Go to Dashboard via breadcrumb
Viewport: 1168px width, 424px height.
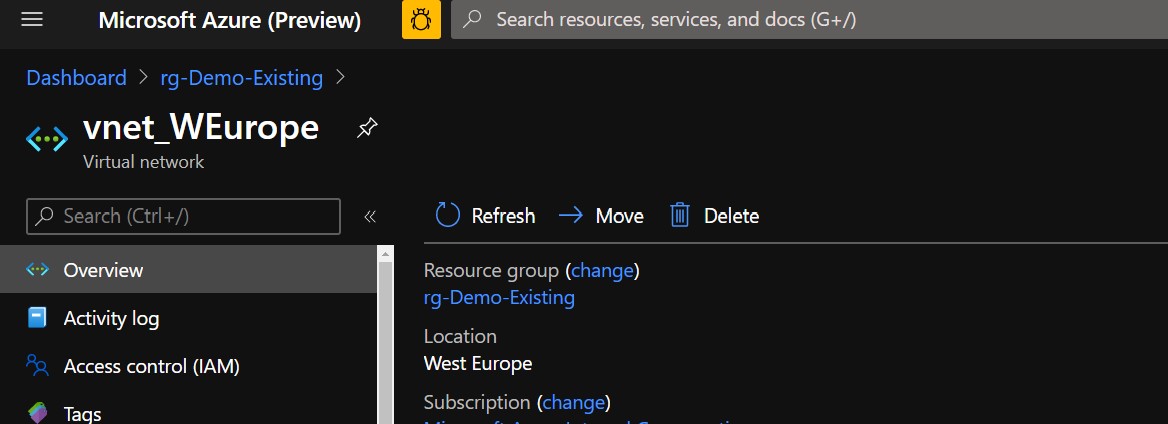pyautogui.click(x=77, y=77)
